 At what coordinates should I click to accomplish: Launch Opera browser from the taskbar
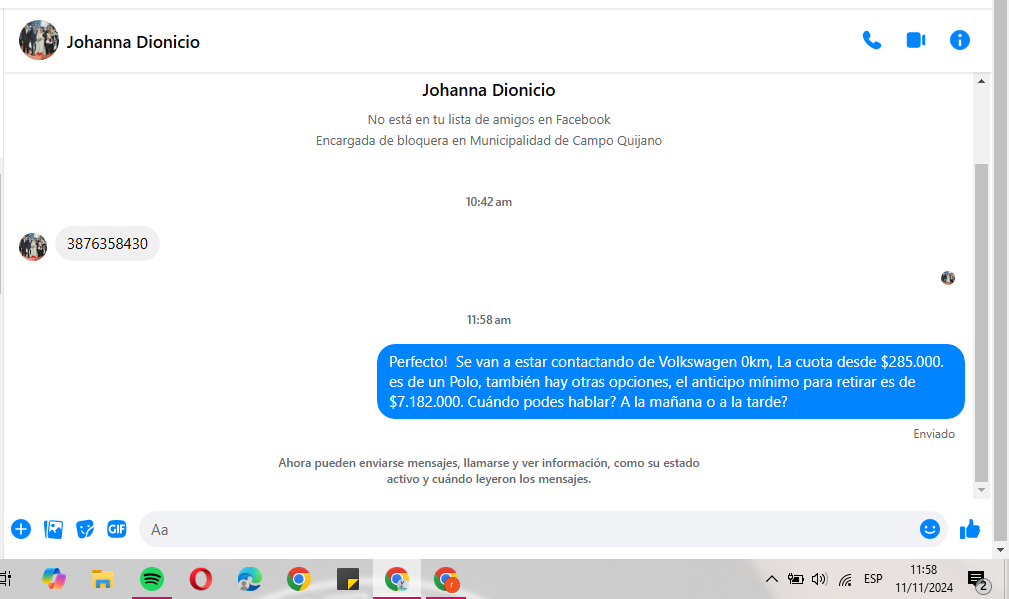click(x=200, y=579)
